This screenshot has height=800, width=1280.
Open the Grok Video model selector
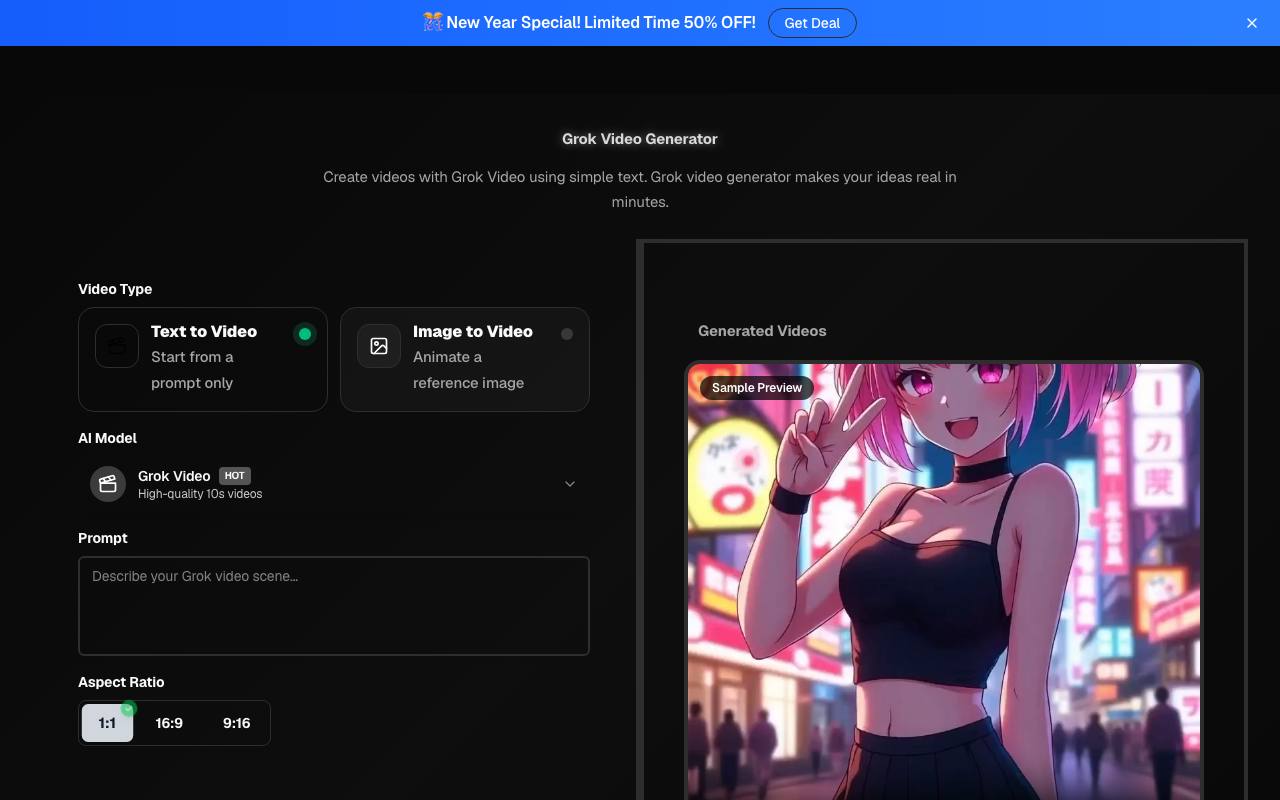click(334, 484)
